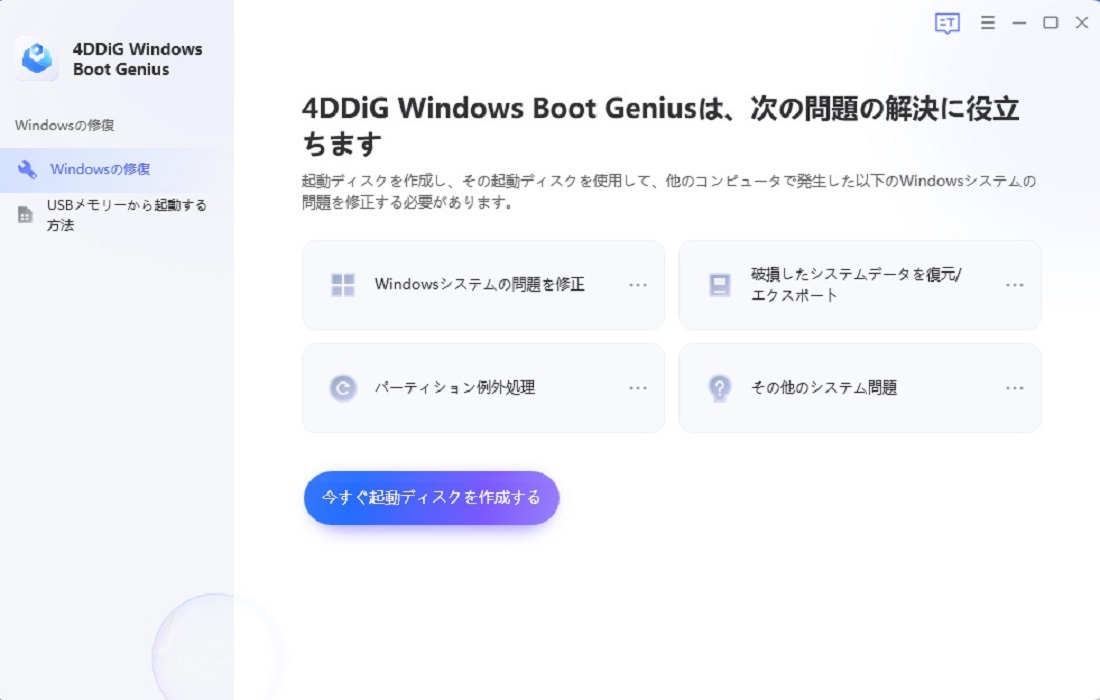Click the disk icon on 破損したシステムデータを復元 card

pos(718,284)
